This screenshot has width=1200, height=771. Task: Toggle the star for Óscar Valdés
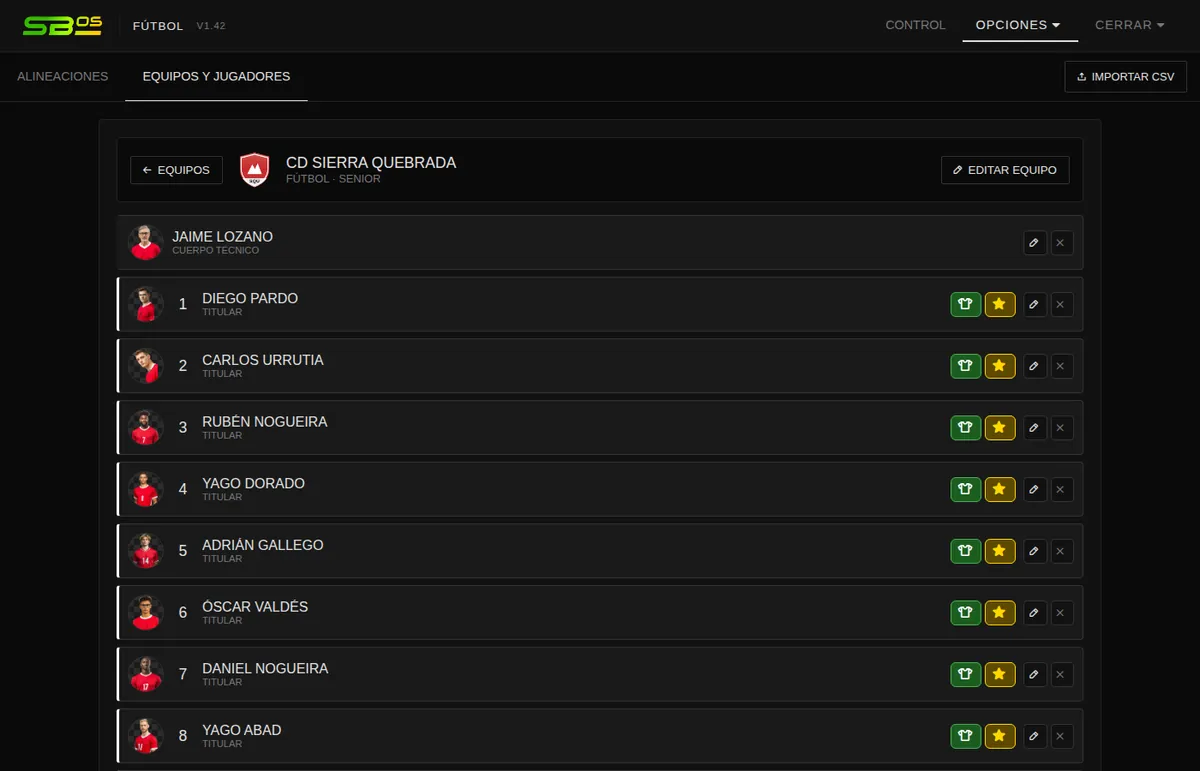click(1000, 613)
